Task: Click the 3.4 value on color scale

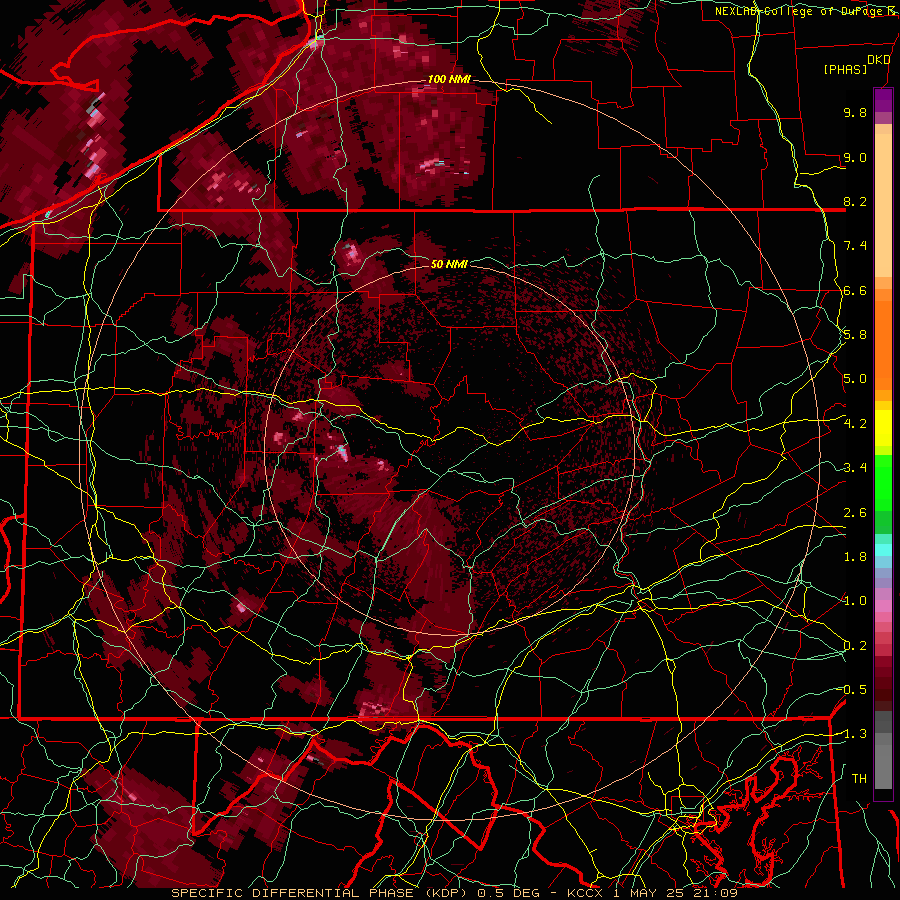Action: point(855,468)
